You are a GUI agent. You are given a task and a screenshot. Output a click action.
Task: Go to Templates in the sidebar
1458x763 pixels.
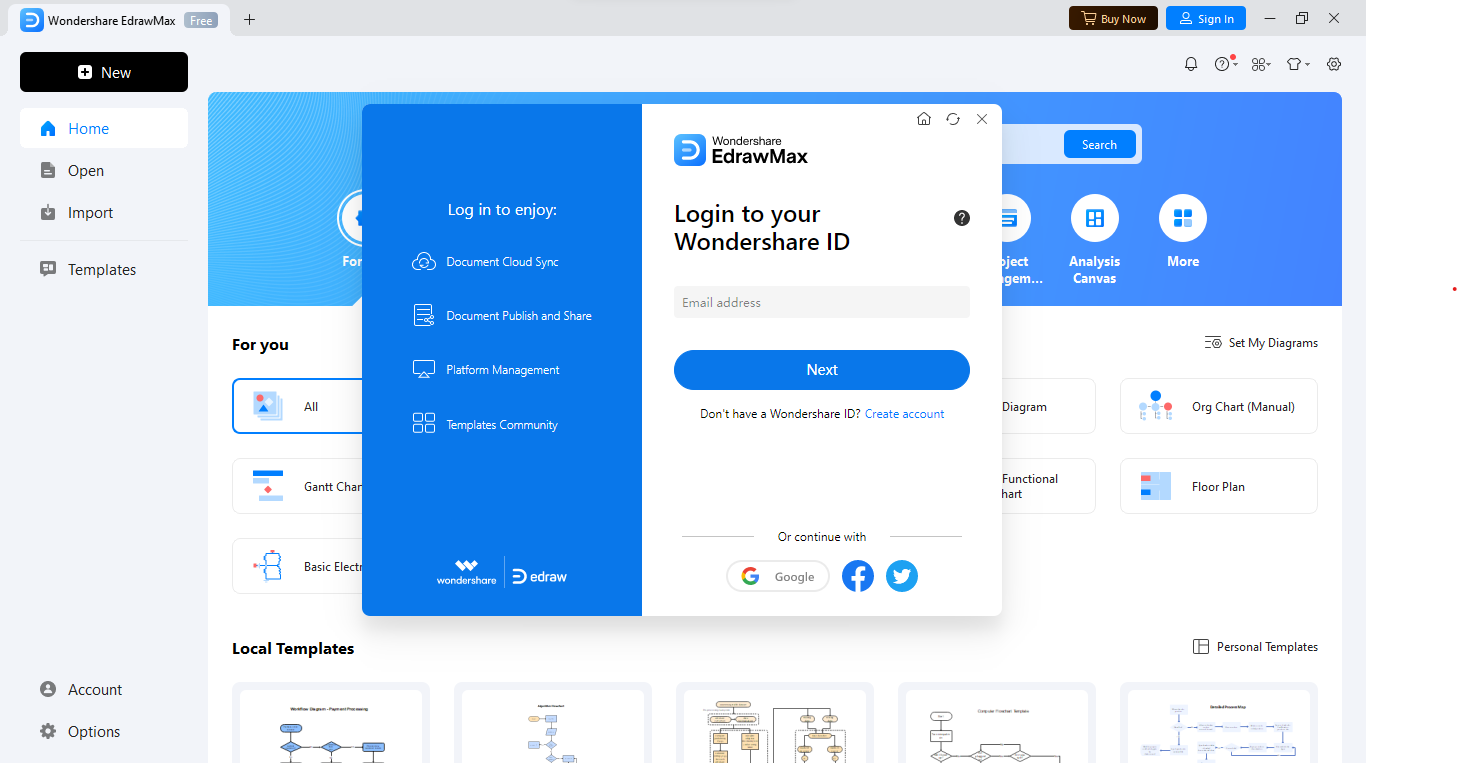tap(104, 269)
